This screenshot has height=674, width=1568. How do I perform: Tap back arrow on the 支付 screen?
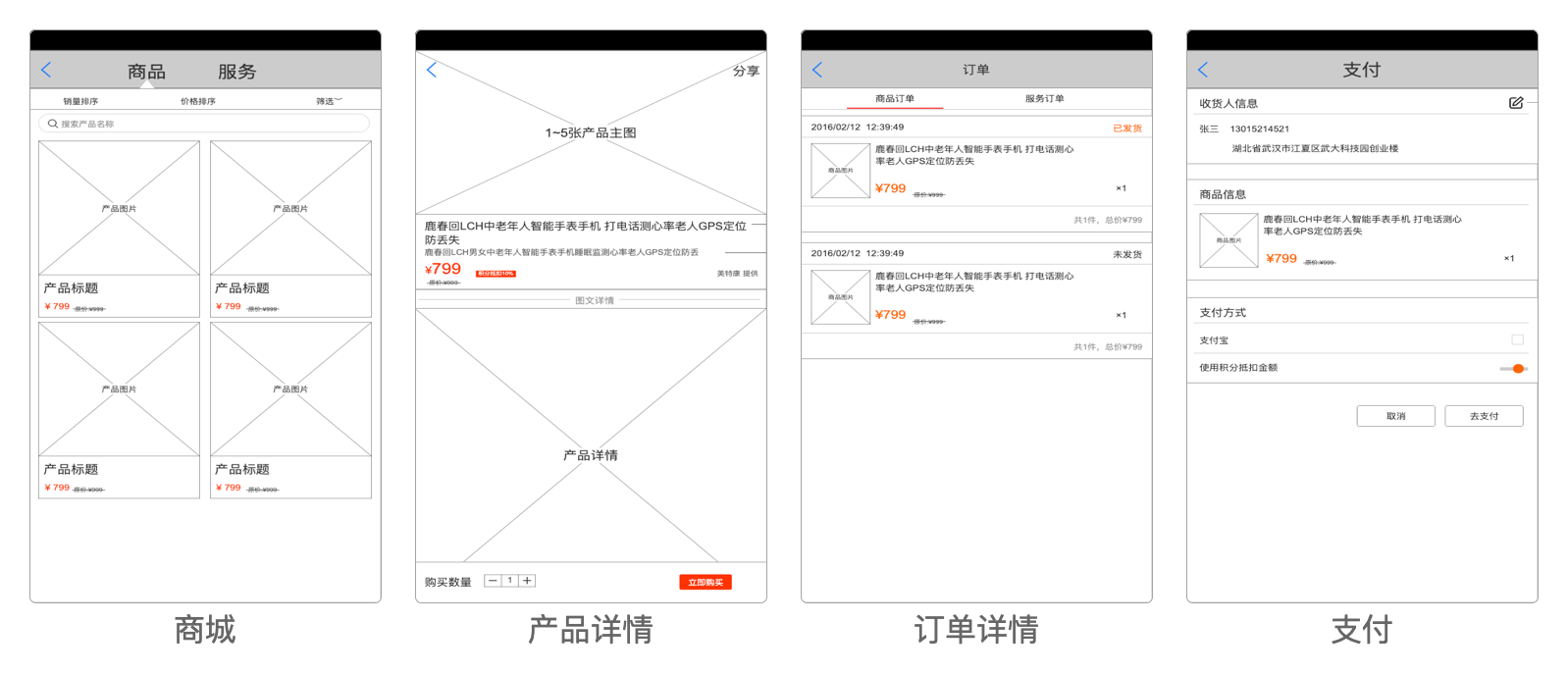point(1203,70)
